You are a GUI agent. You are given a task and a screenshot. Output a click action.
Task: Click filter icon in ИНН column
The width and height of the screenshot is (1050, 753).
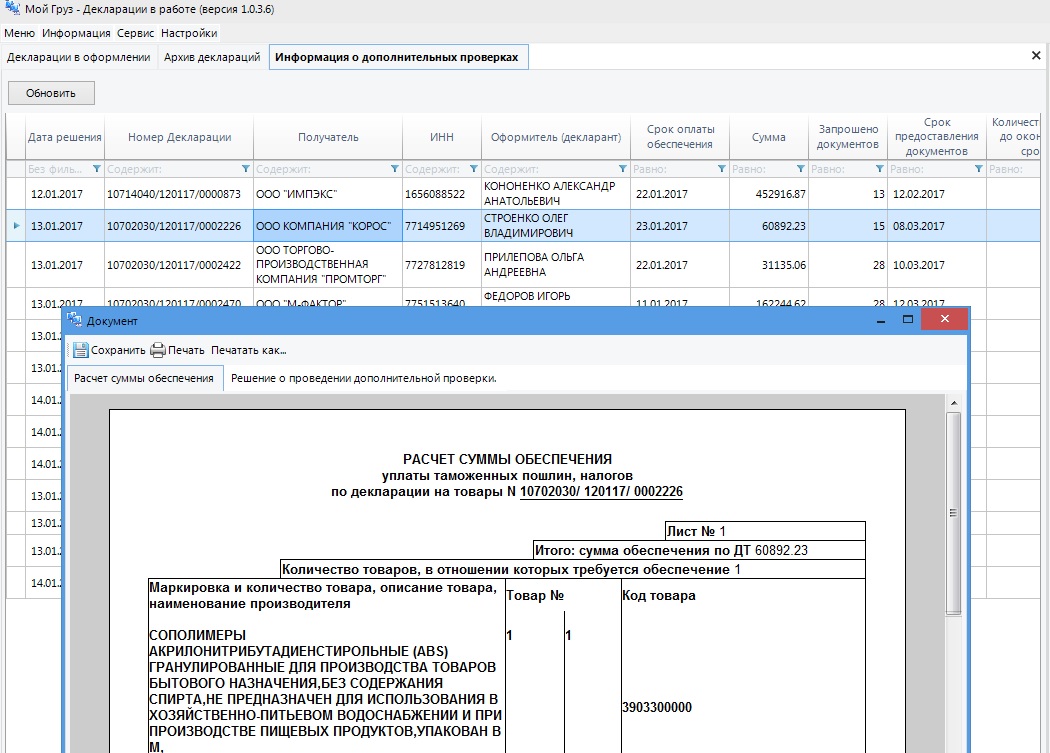(473, 169)
